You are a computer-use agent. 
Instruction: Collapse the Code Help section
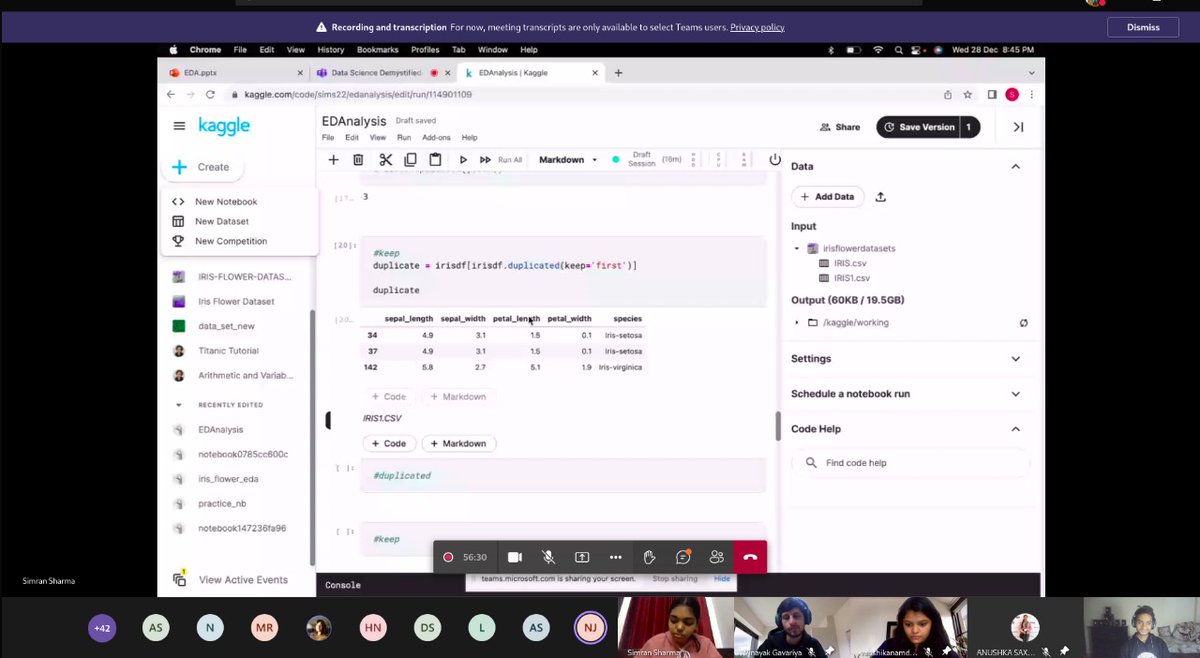[1016, 428]
